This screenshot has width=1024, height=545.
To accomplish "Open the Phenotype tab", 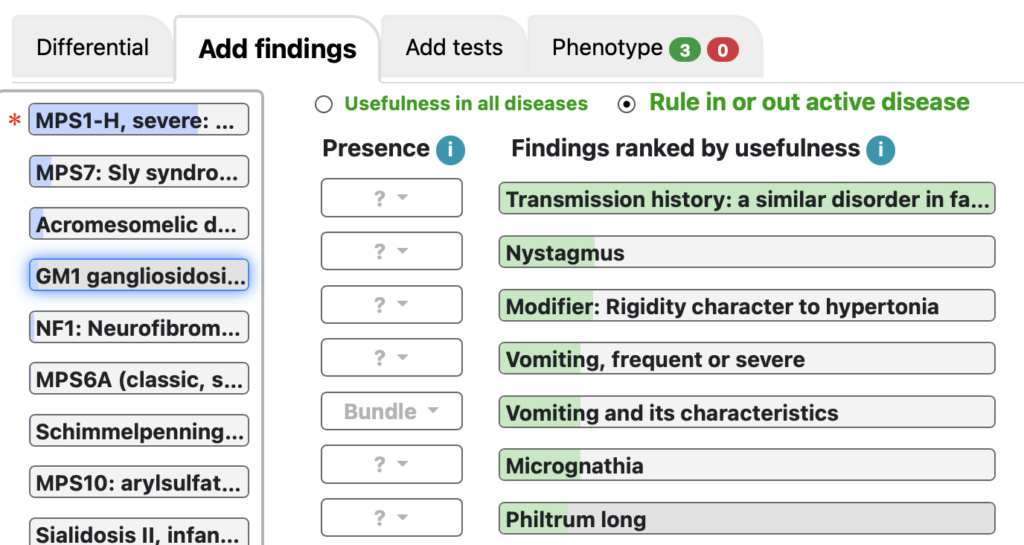I will [645, 48].
